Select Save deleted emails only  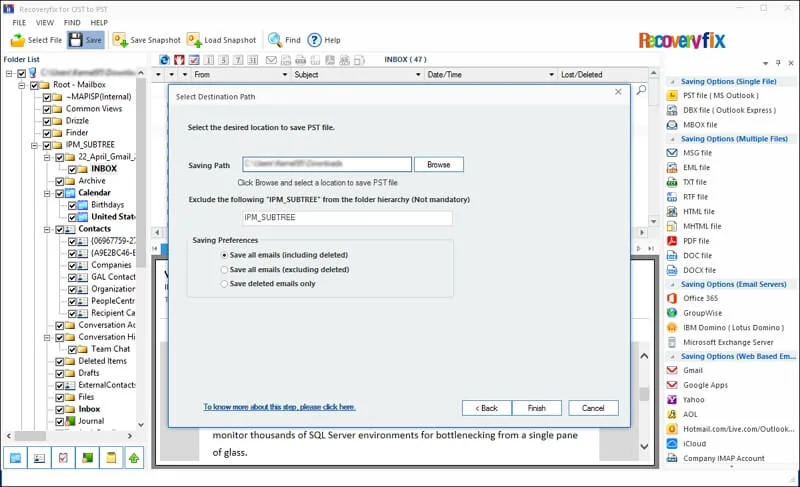[x=224, y=284]
